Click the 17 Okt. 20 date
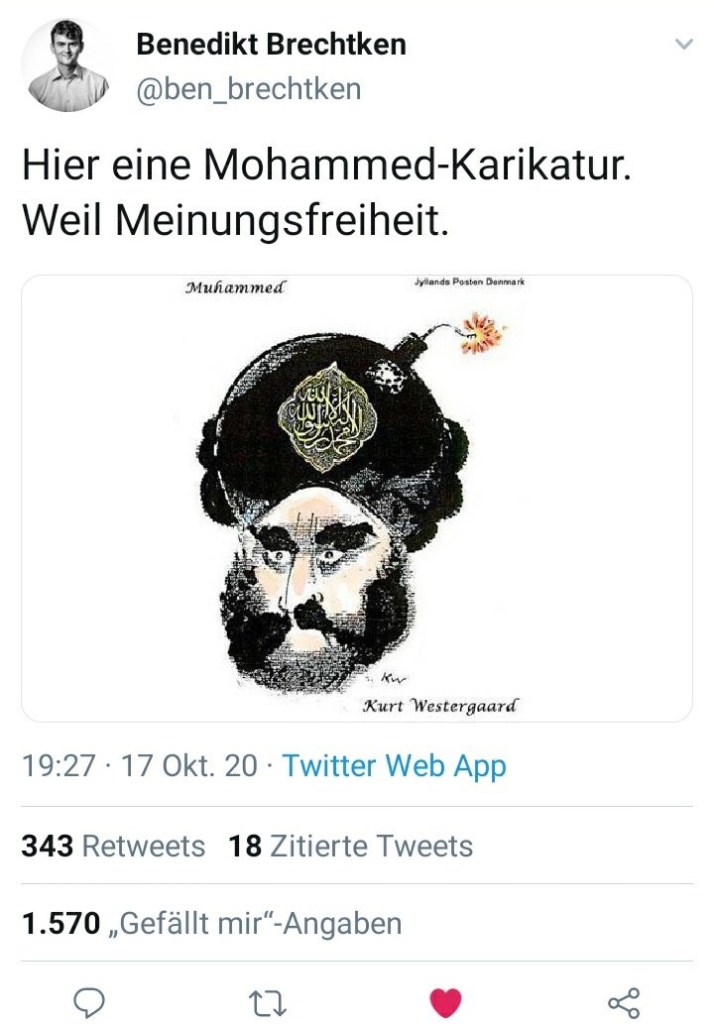The height and width of the screenshot is (1024, 714). (x=189, y=765)
